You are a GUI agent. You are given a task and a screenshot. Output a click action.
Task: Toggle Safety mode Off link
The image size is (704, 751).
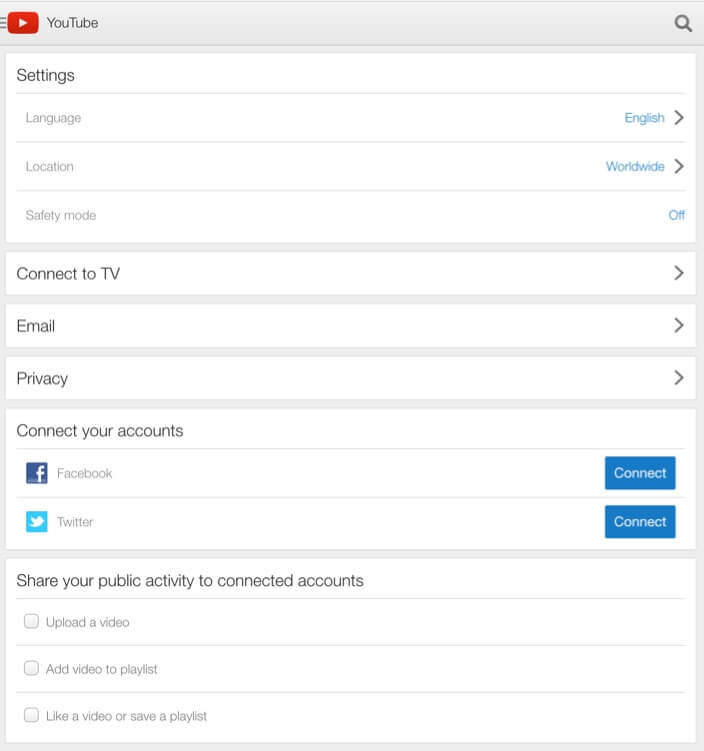coord(676,215)
